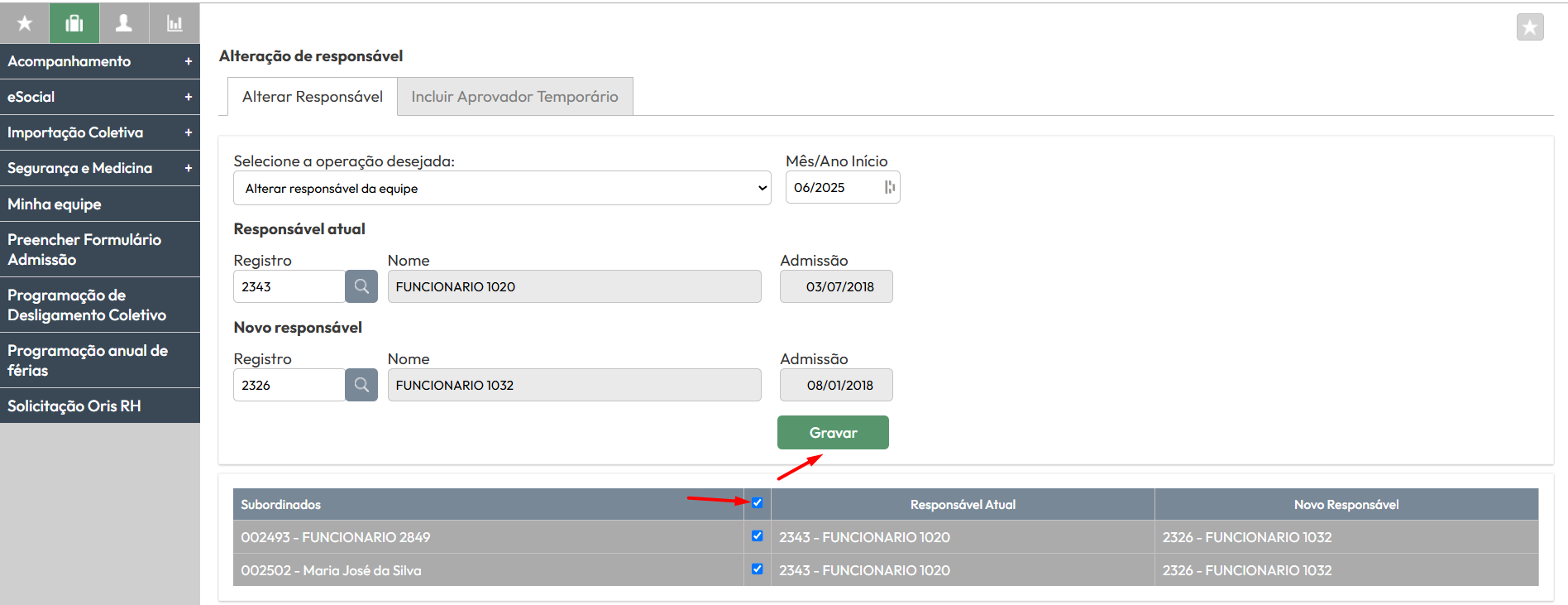
Task: Expand Segurança e Medicina plus sign
Action: 189,168
